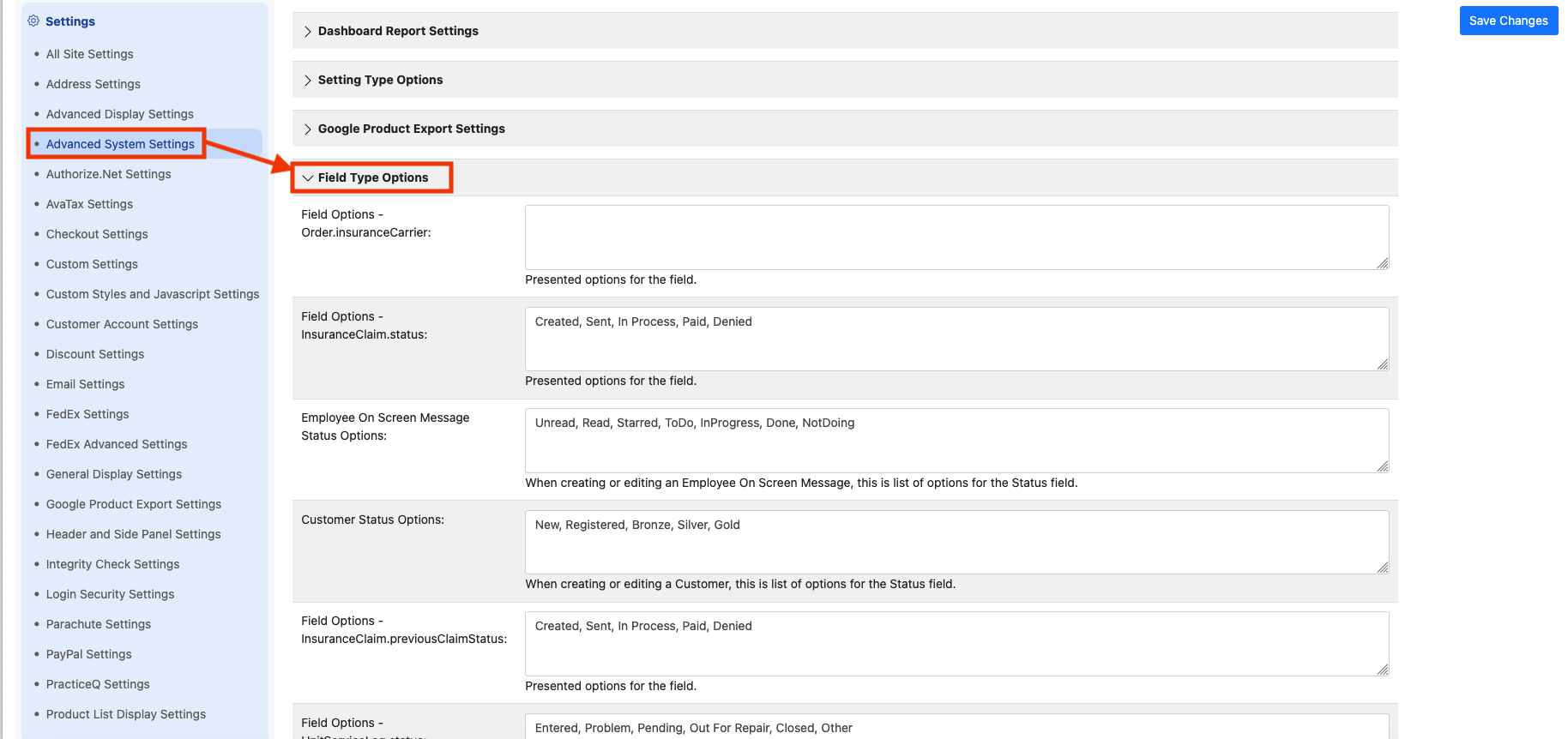1568x739 pixels.
Task: Click the Settings gear icon in sidebar
Action: (33, 21)
